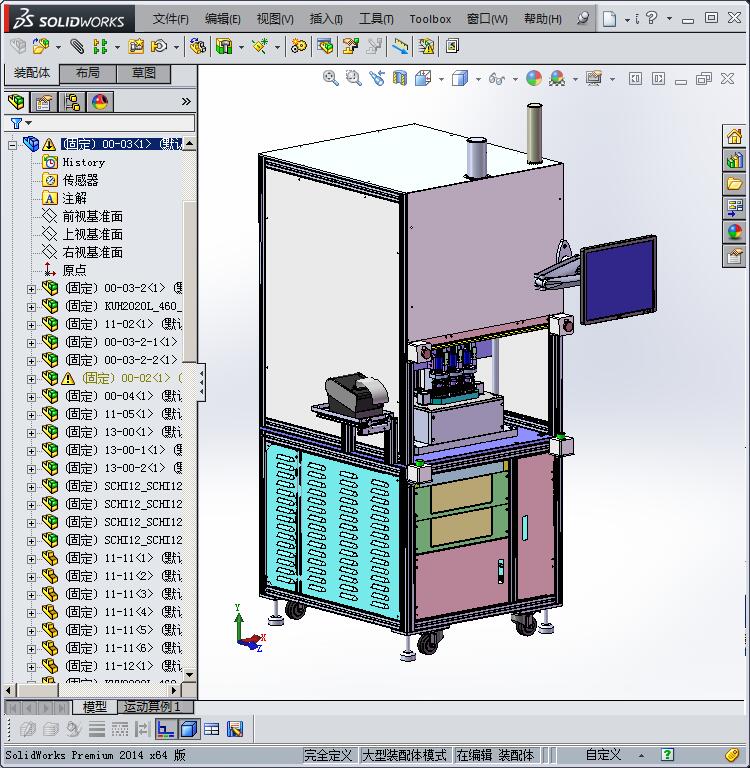This screenshot has height=768, width=750.
Task: Click the View Orientation icon
Action: pos(423,78)
